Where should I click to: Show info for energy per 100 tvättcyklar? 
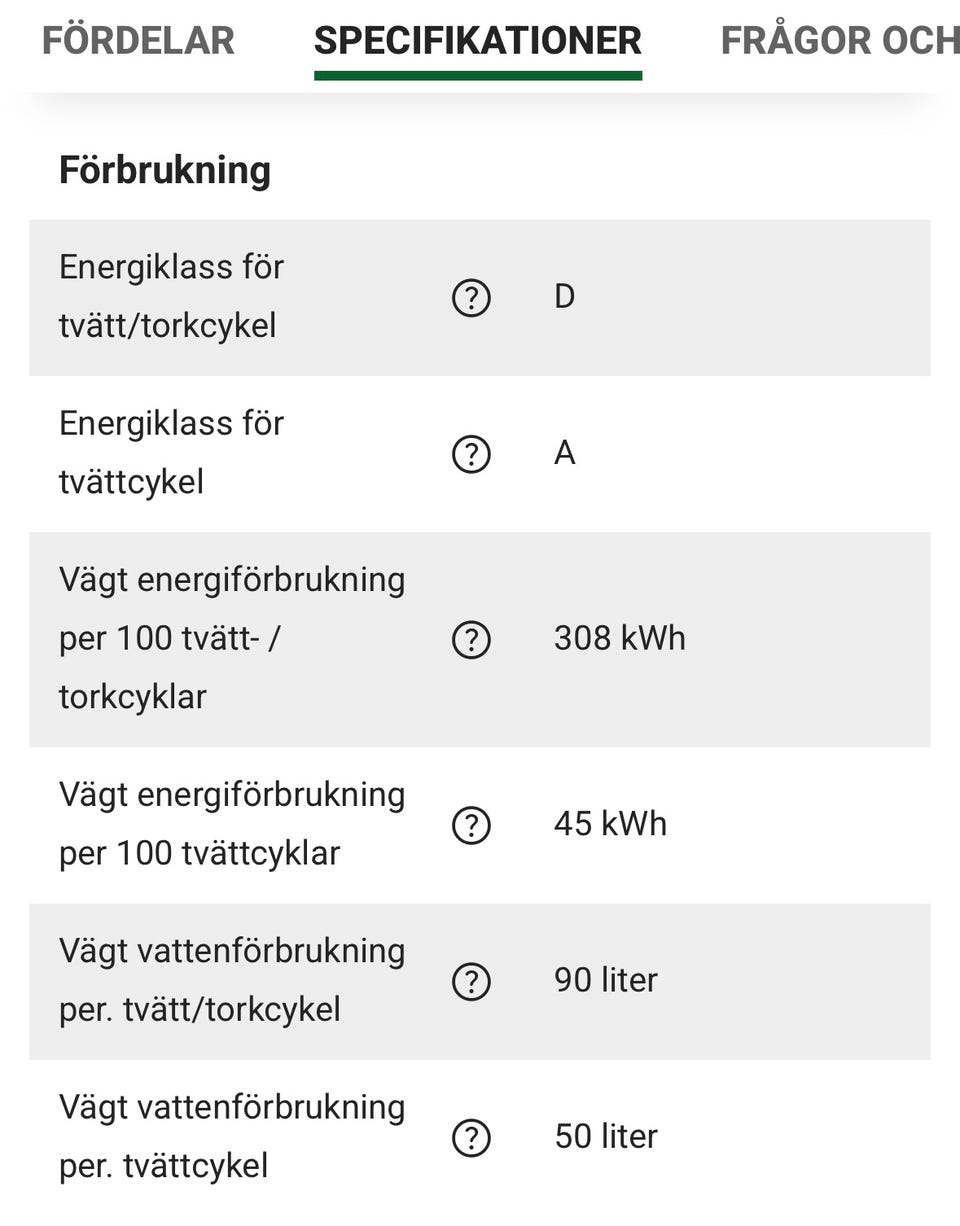pos(471,826)
